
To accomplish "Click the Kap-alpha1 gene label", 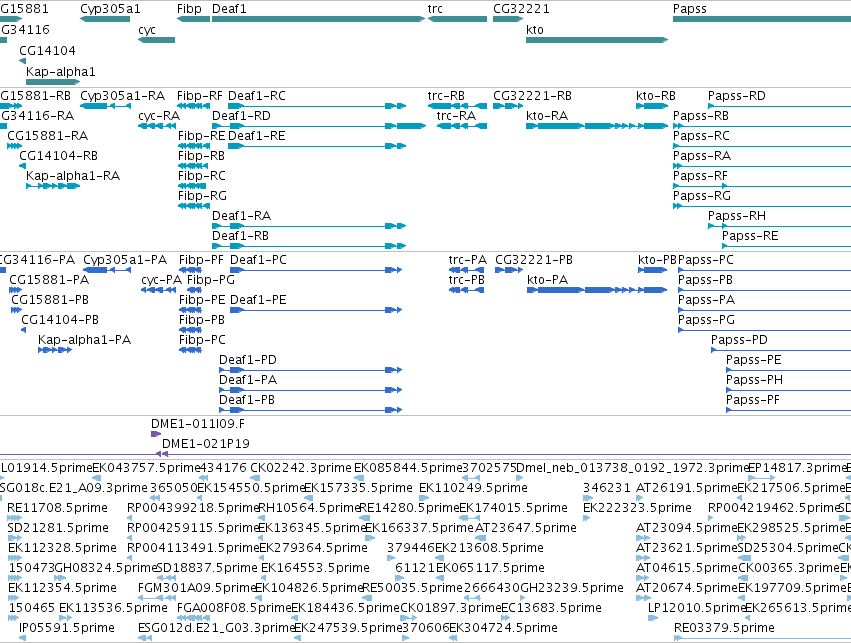I will 60,72.
